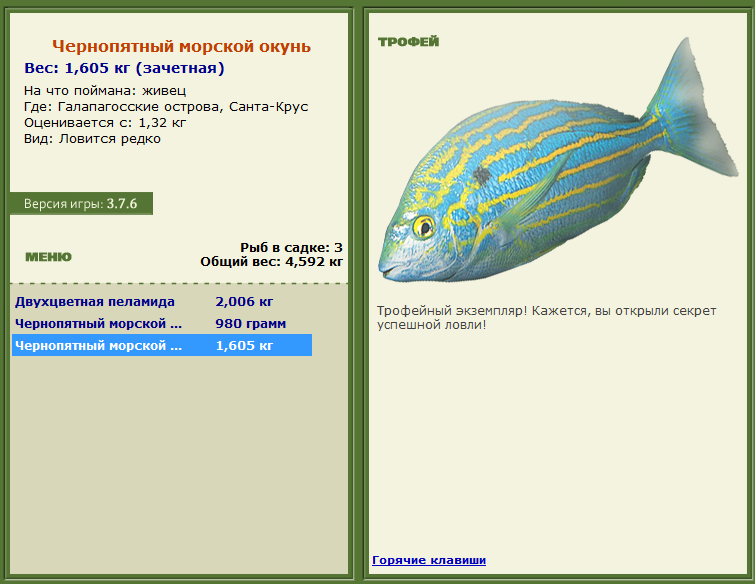Select the 980 грамм Чернопятный морской окунь entry
755x584 pixels.
point(99,323)
